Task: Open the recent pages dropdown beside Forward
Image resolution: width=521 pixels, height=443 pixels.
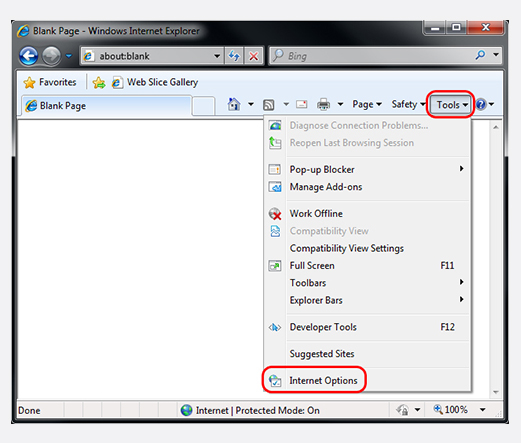Action: pyautogui.click(x=69, y=56)
